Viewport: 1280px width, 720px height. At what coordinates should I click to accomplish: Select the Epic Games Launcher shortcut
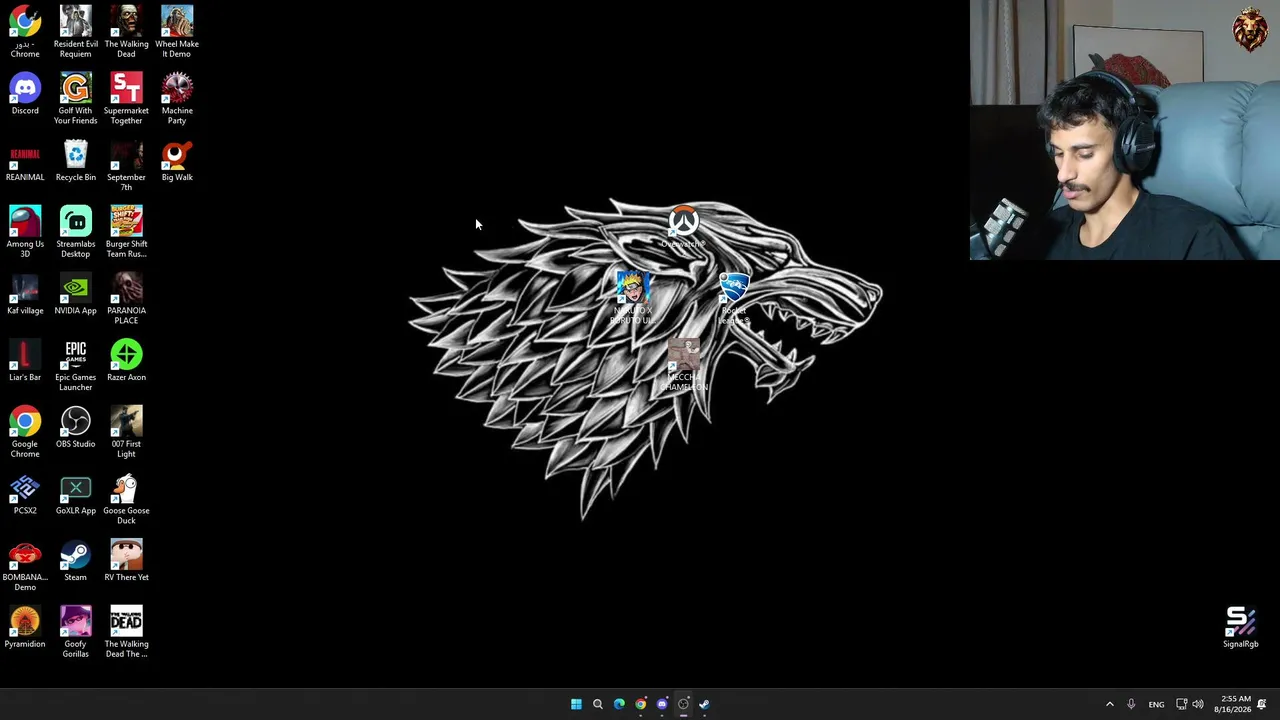click(x=76, y=366)
